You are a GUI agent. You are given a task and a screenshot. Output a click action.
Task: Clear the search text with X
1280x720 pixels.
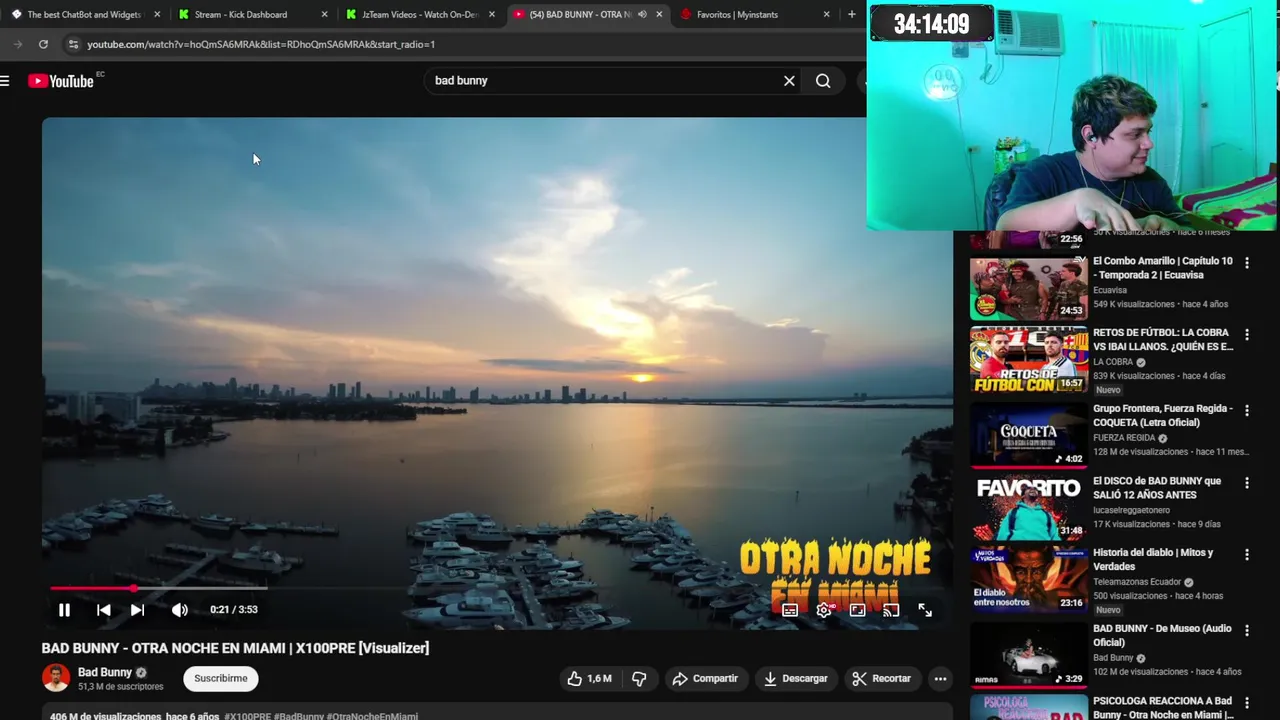(789, 81)
